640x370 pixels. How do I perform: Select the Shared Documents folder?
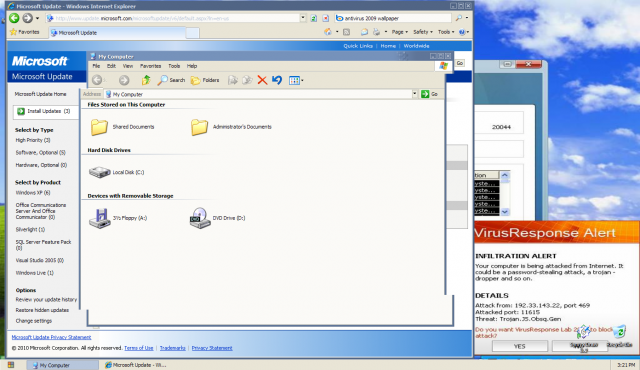click(122, 127)
